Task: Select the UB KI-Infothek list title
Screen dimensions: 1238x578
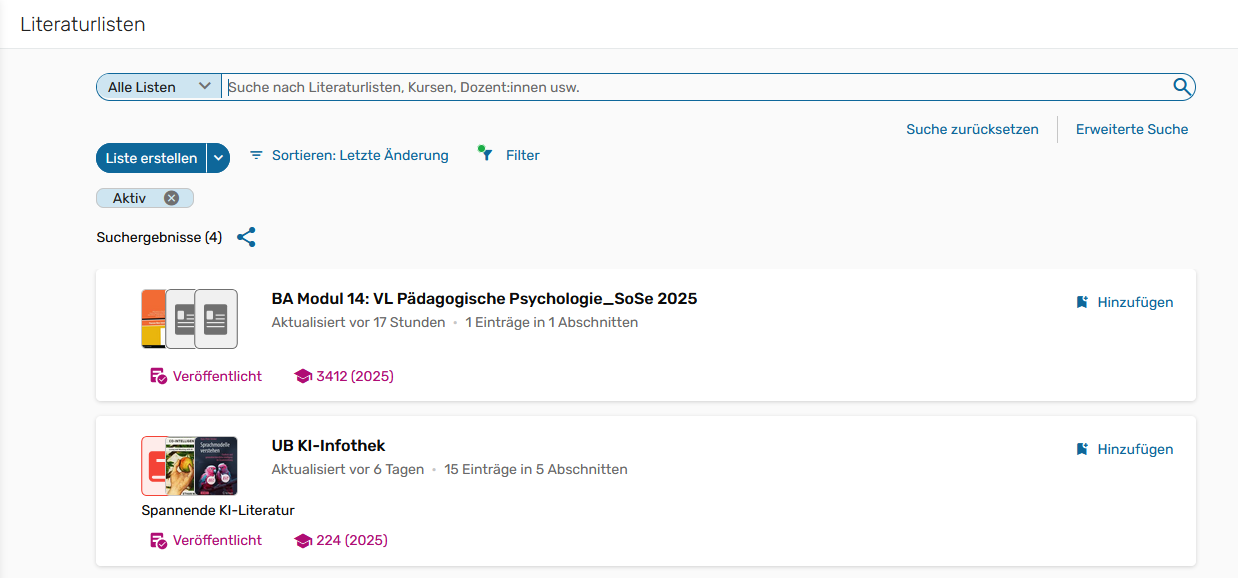Action: click(330, 445)
